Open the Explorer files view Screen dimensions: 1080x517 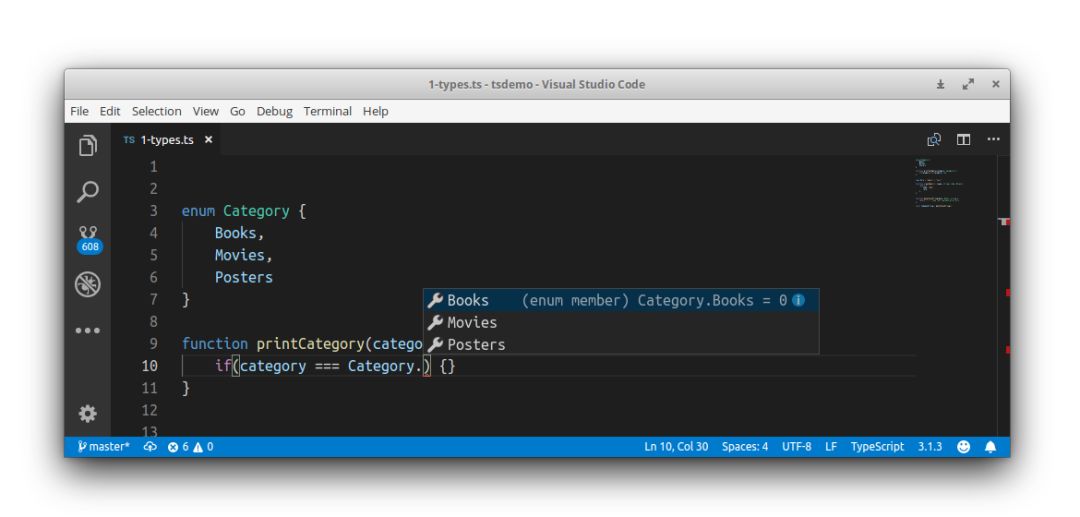tap(88, 146)
